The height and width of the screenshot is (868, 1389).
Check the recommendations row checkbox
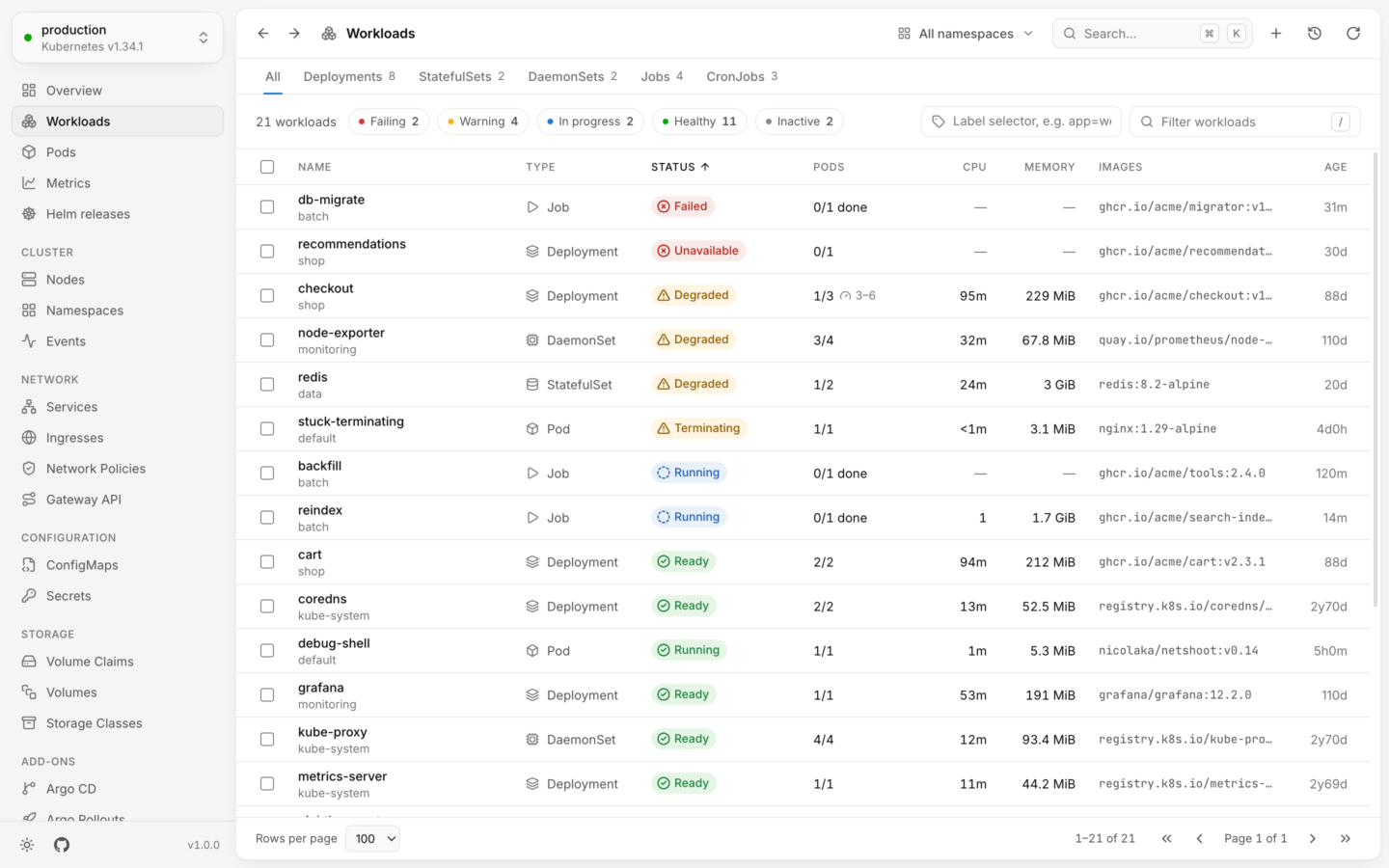click(267, 252)
